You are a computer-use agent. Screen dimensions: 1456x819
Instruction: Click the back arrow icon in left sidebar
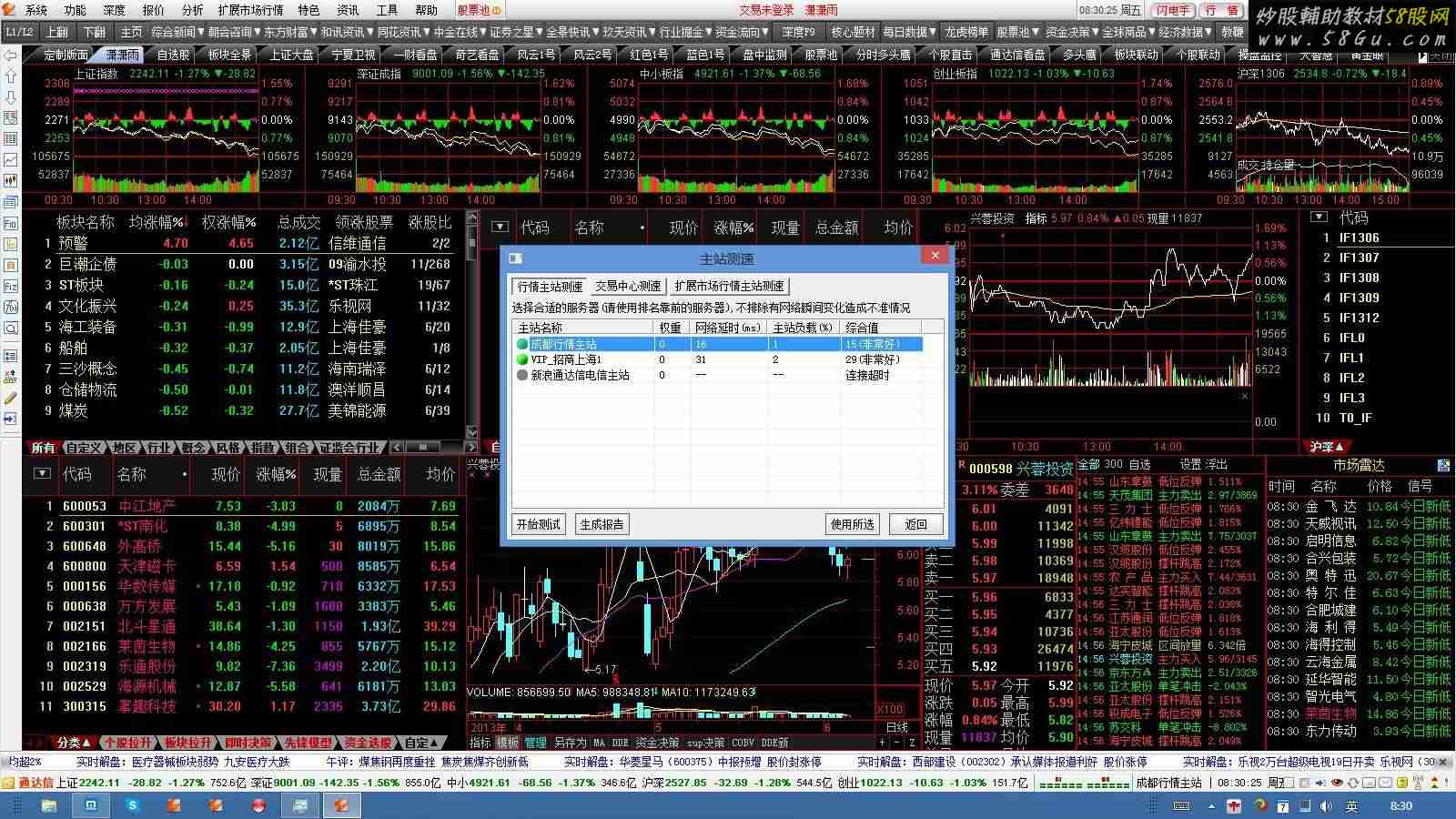[11, 56]
